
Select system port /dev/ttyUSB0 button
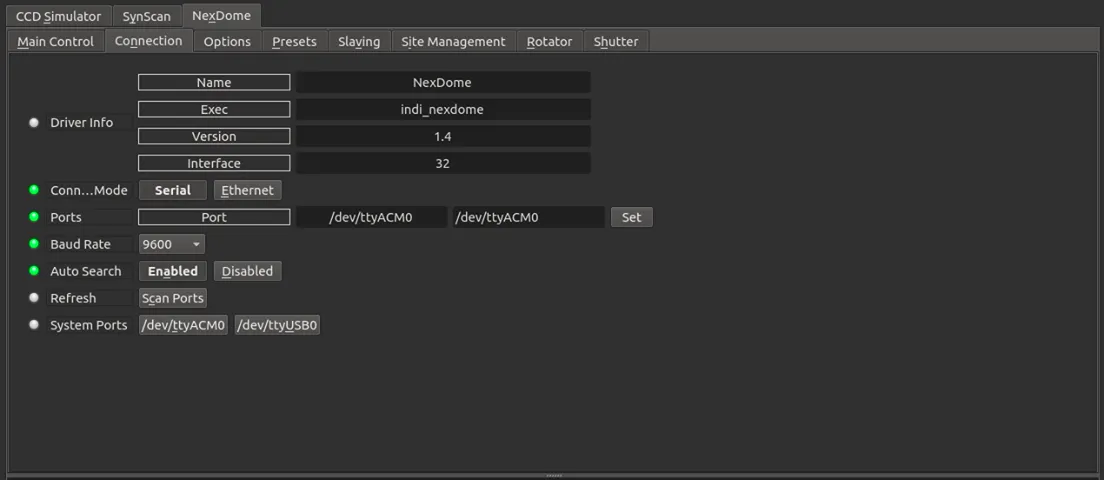coord(277,325)
